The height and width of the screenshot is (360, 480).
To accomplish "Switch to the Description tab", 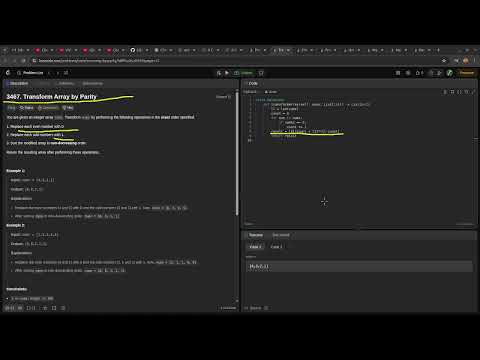I will (17, 83).
